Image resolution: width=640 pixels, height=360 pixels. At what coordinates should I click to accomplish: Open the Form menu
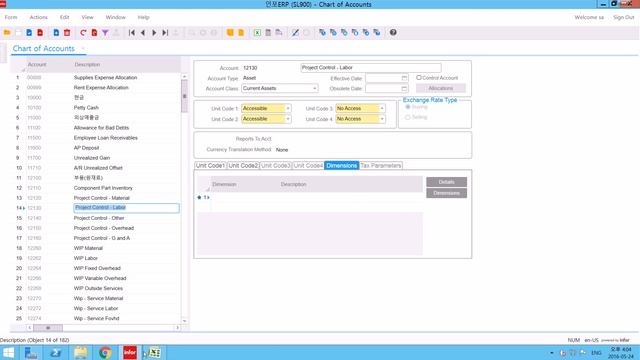click(11, 18)
